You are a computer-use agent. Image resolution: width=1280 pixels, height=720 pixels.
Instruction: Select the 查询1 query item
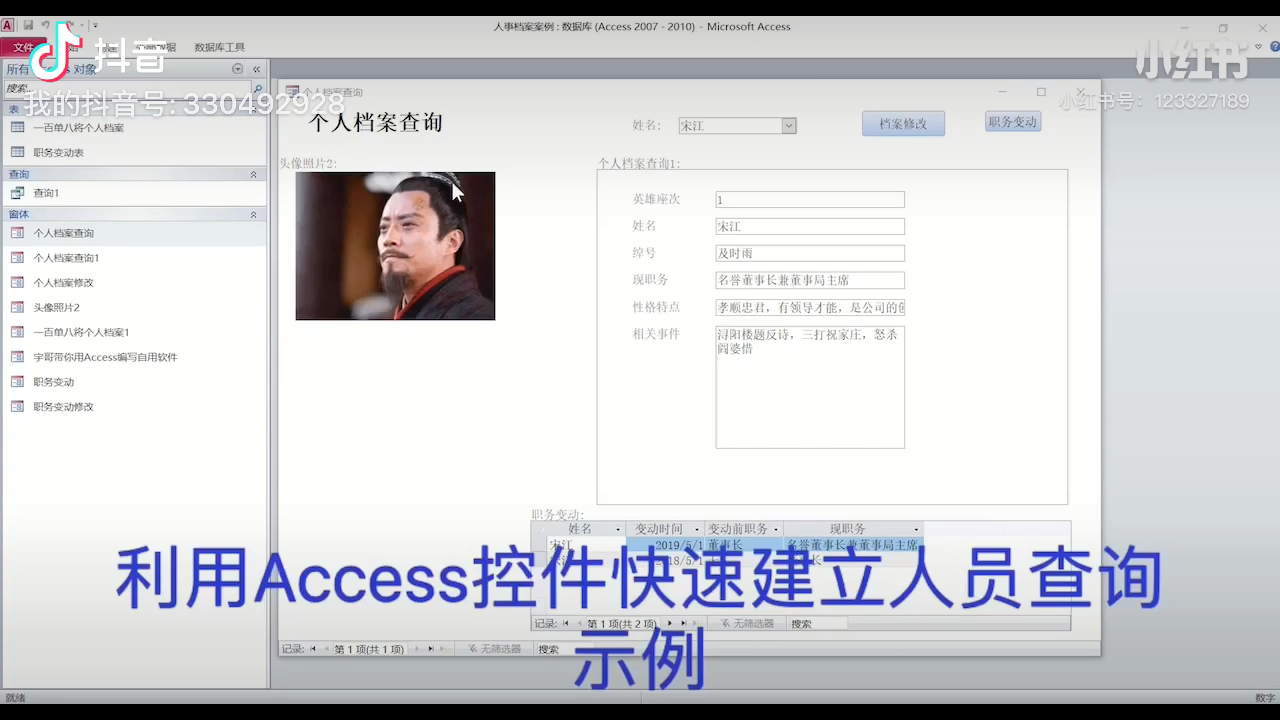pyautogui.click(x=134, y=193)
